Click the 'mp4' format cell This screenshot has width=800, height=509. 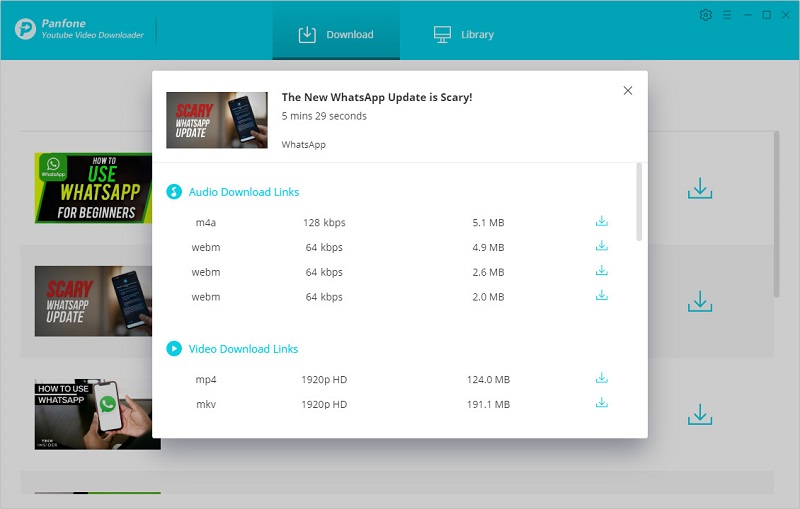click(x=206, y=380)
